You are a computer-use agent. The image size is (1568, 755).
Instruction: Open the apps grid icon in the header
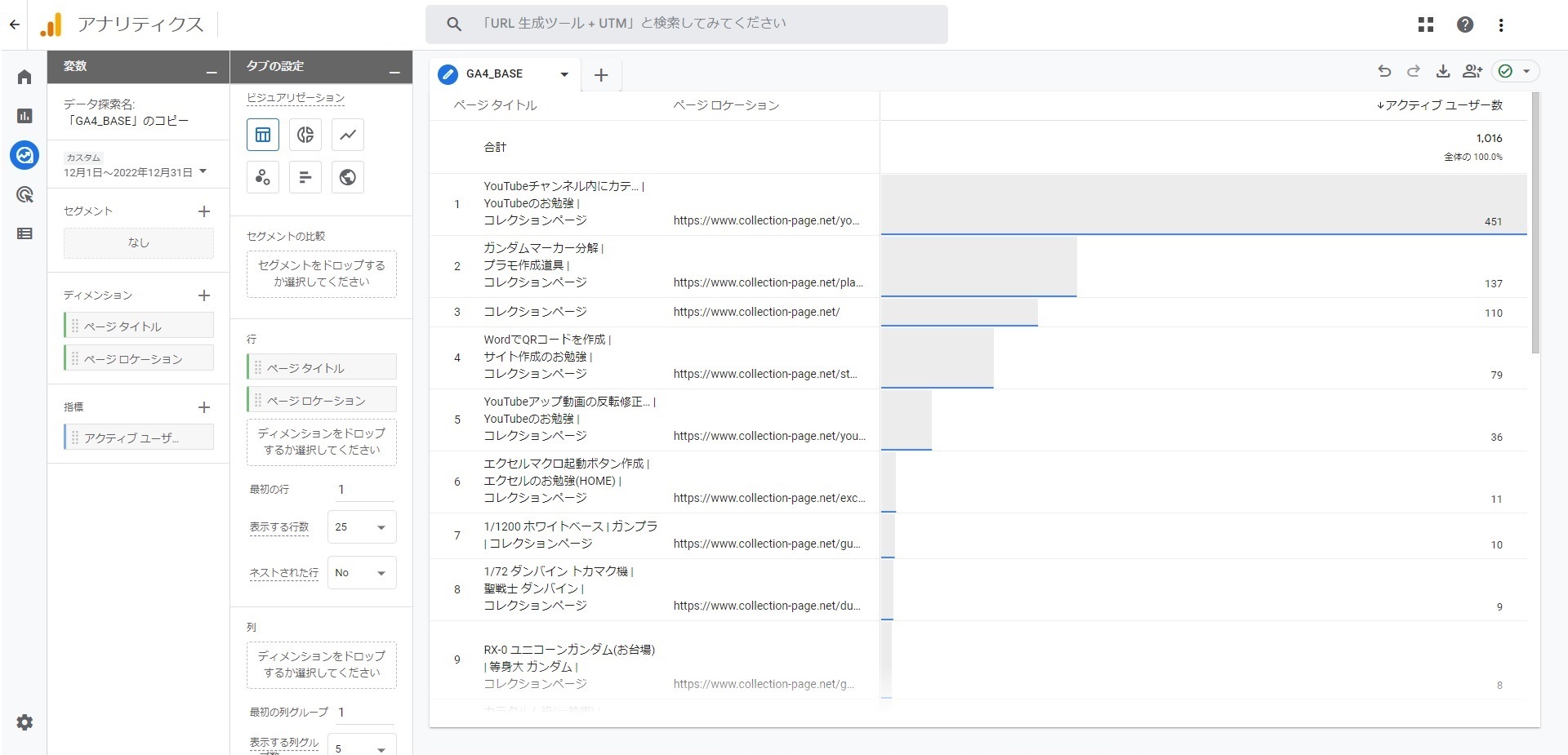(1426, 24)
